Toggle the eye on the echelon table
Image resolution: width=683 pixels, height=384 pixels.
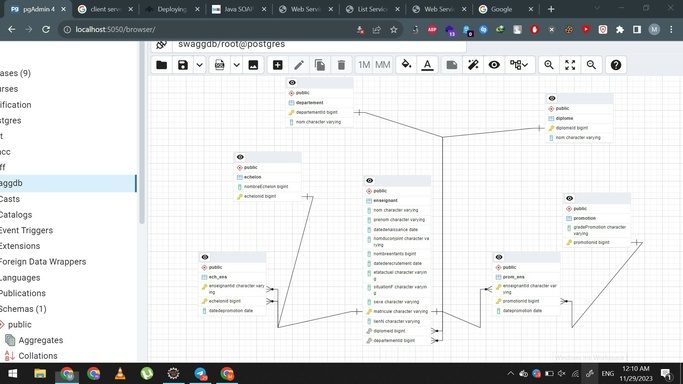(x=240, y=157)
